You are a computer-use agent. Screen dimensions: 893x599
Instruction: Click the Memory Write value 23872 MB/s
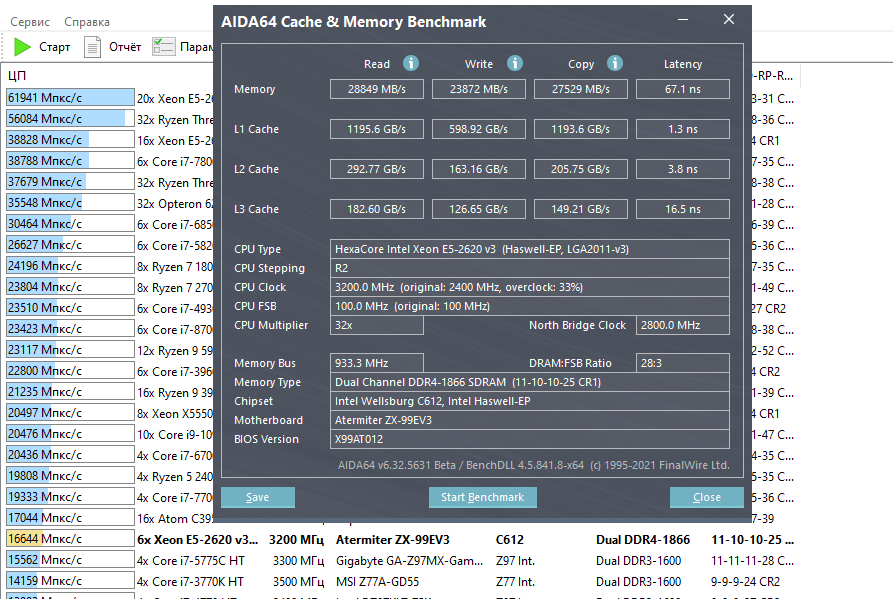pos(478,89)
